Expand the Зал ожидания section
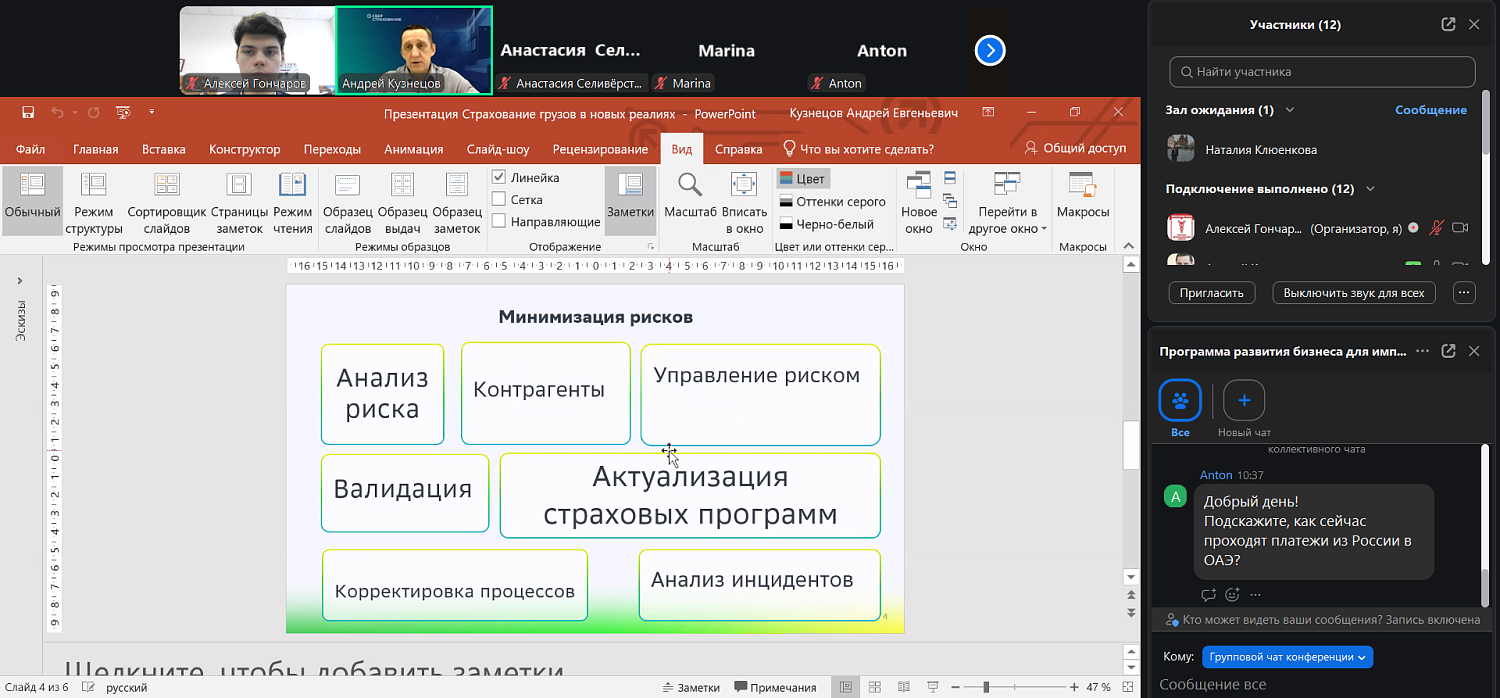The width and height of the screenshot is (1500, 698). point(1290,110)
